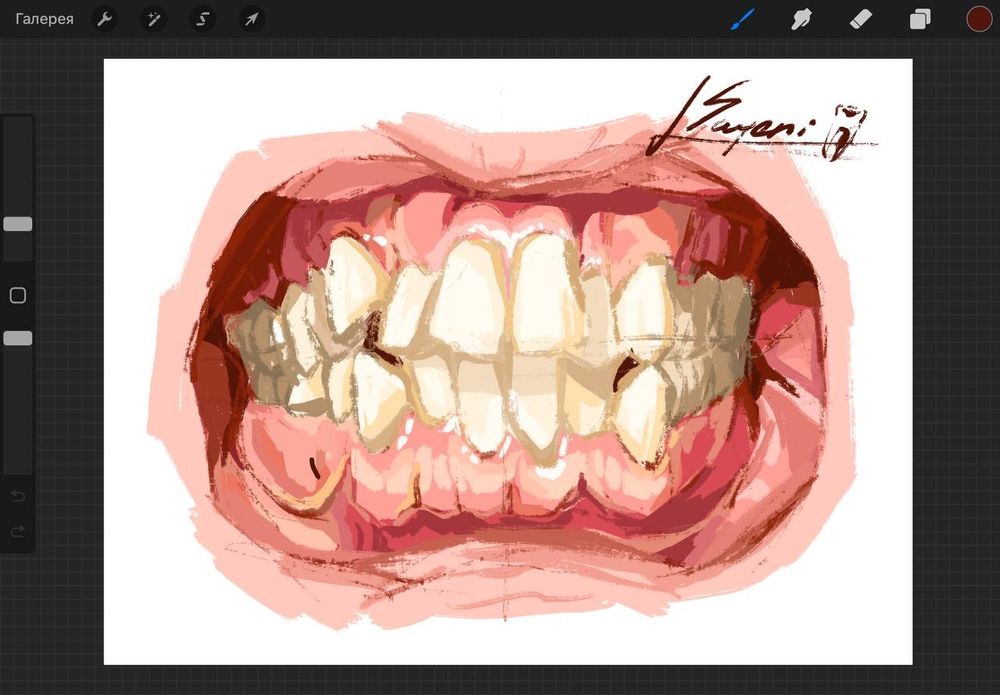1000x695 pixels.
Task: Undo the last stroke via sidebar arrow
Action: click(x=18, y=496)
